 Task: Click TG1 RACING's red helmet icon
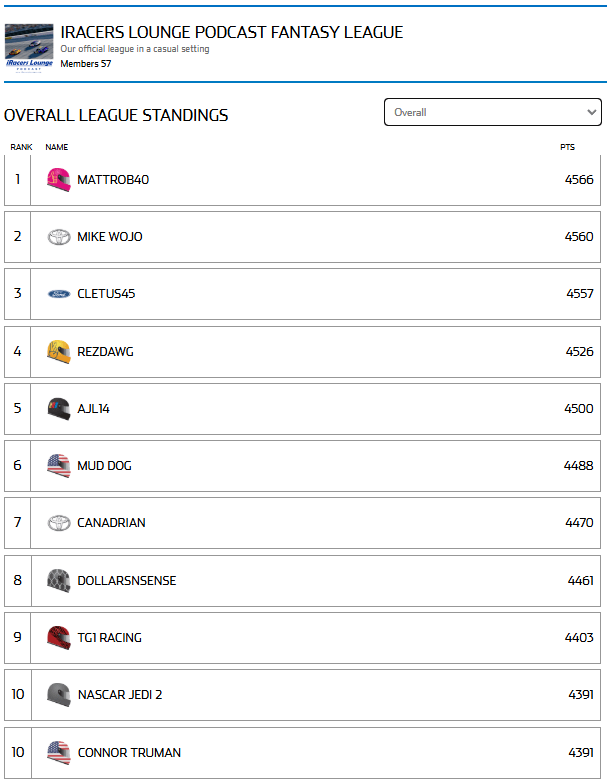tap(59, 638)
